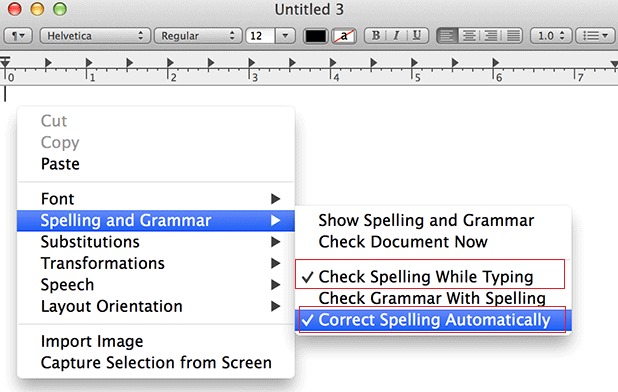Screen dimensions: 618x392
Task: Zoom the window with the green button
Action: [x=60, y=9]
